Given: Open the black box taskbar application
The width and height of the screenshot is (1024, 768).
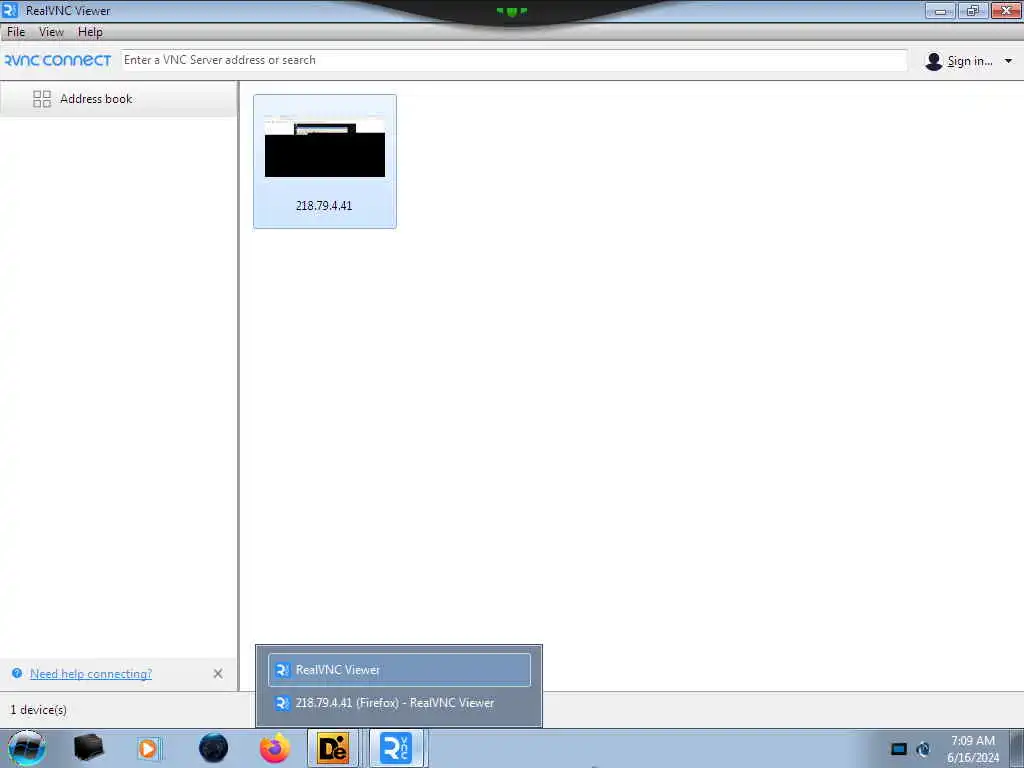Looking at the screenshot, I should pyautogui.click(x=89, y=748).
